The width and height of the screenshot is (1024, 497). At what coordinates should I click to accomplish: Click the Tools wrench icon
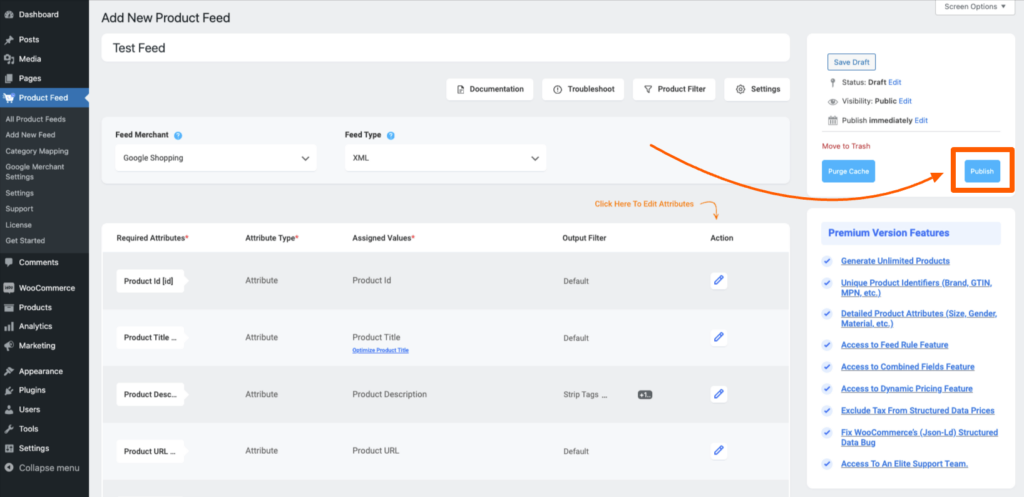(x=9, y=429)
